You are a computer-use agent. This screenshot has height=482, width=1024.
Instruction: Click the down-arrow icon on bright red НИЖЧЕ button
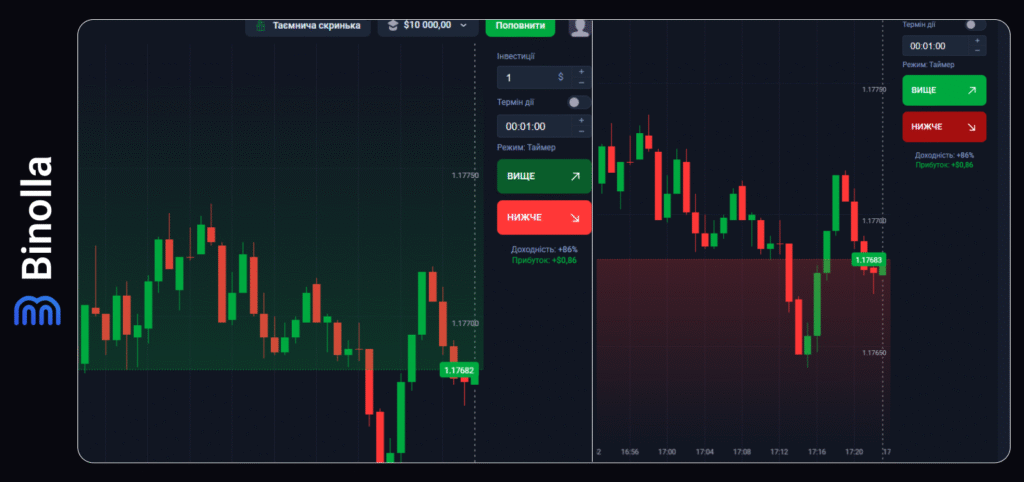coord(574,217)
